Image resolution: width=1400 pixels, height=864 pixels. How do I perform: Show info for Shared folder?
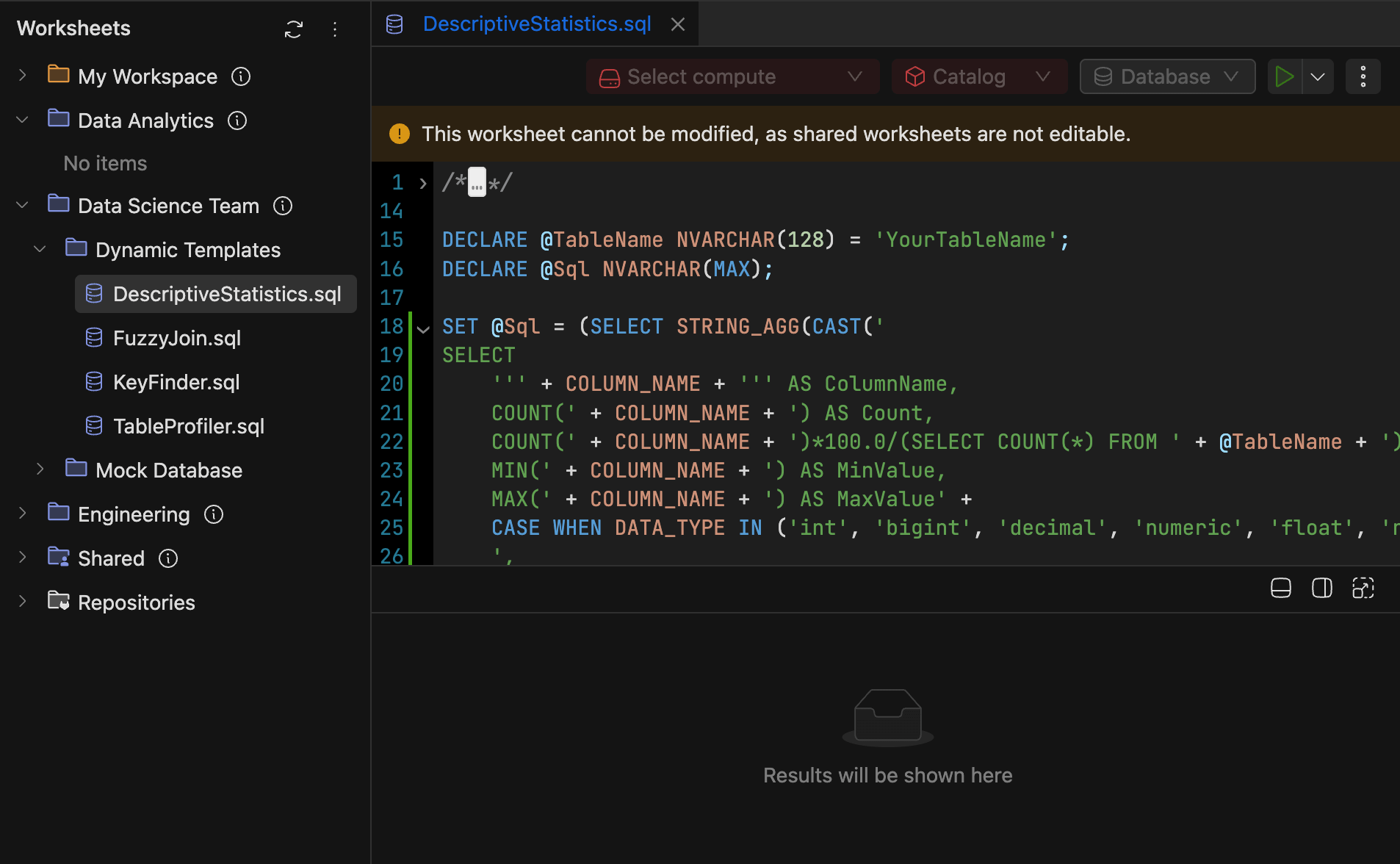(x=168, y=558)
